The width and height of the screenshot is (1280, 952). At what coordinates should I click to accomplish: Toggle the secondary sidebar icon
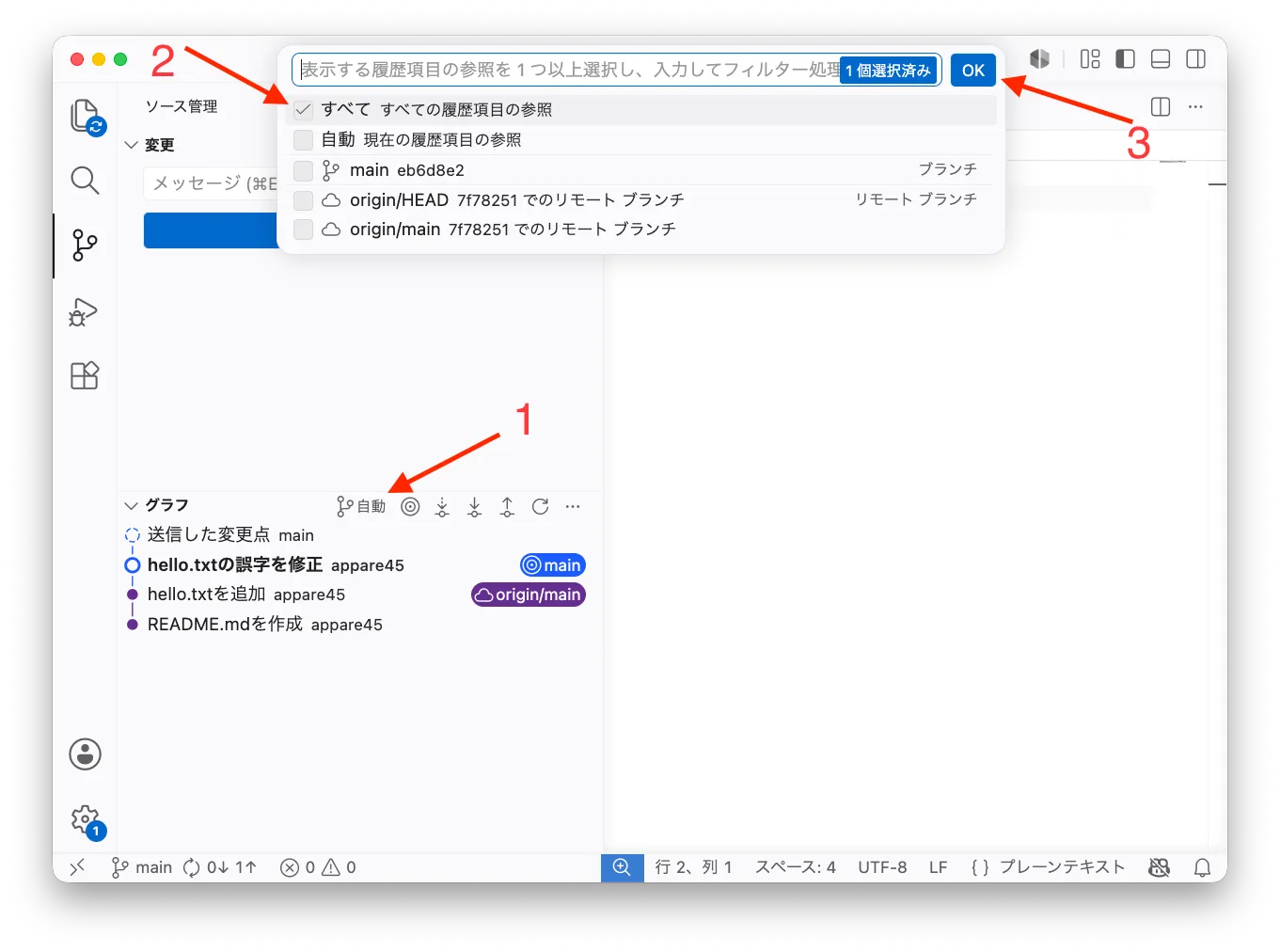[1195, 59]
